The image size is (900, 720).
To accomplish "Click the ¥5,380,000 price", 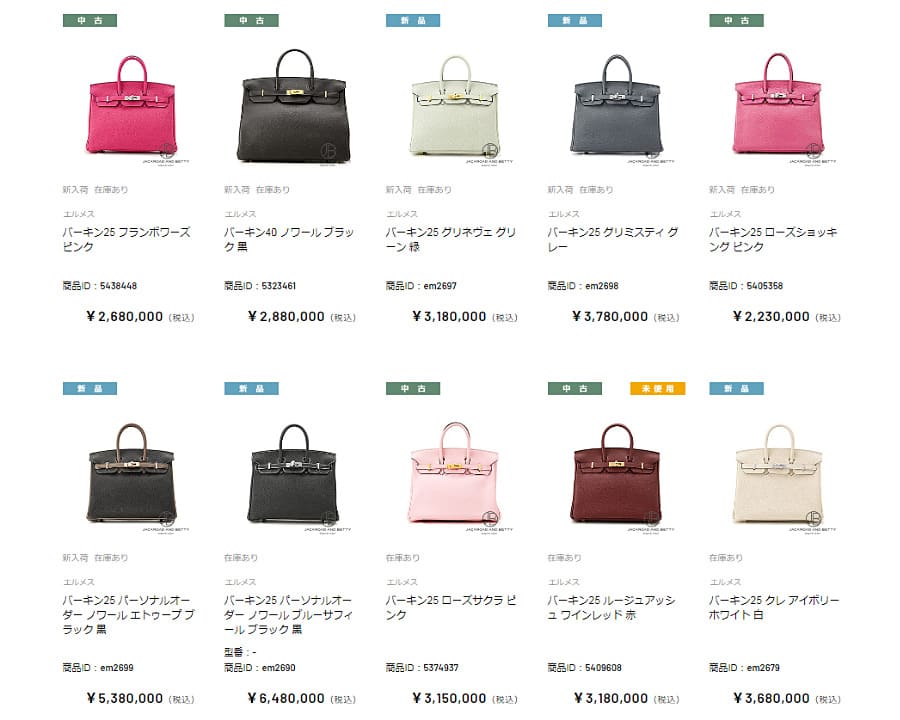I will 125,698.
